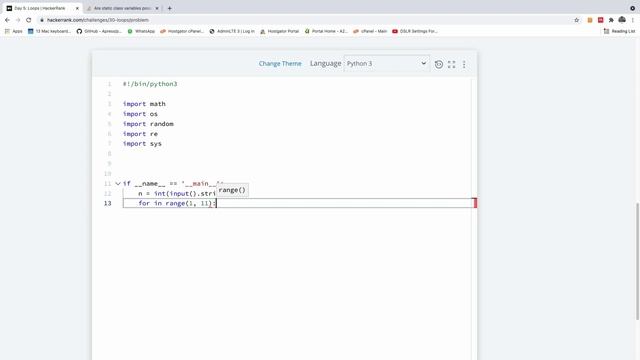Click 'import re' on line 6
This screenshot has height=360, width=640.
click(x=140, y=134)
